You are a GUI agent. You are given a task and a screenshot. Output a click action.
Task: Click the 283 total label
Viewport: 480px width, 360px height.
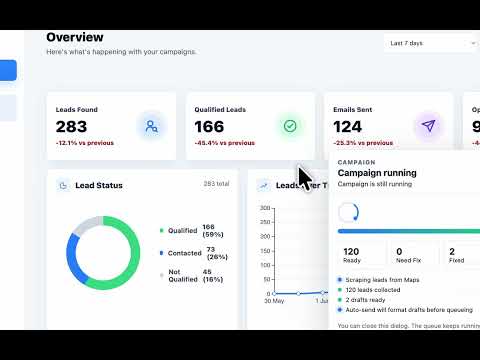216,184
